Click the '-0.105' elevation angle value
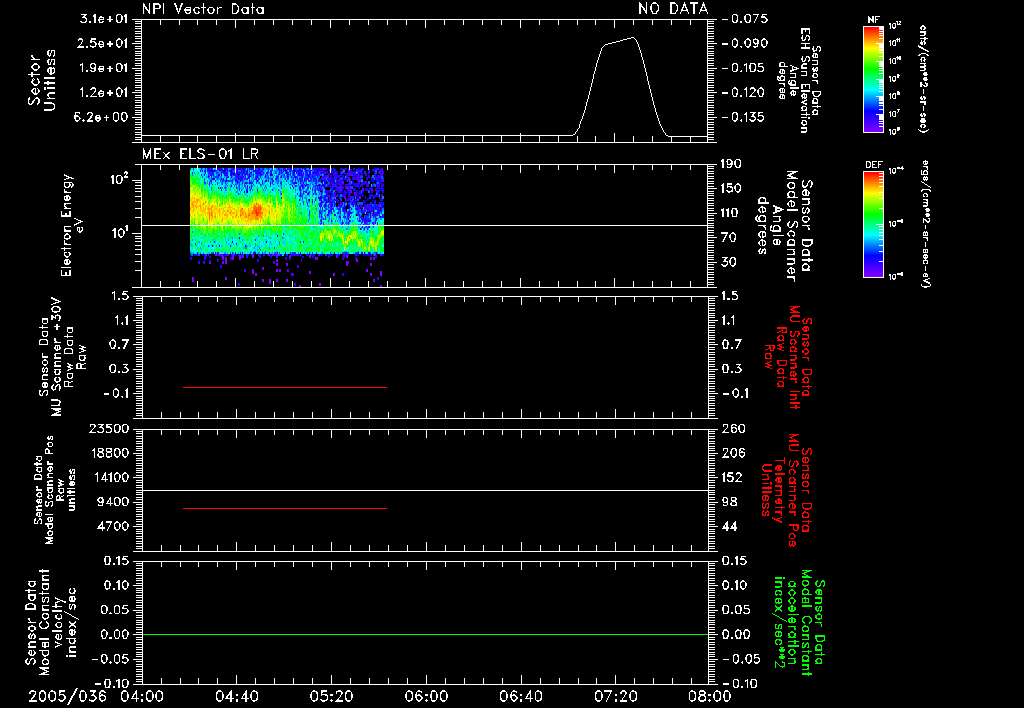This screenshot has height=708, width=1024. 746,68
